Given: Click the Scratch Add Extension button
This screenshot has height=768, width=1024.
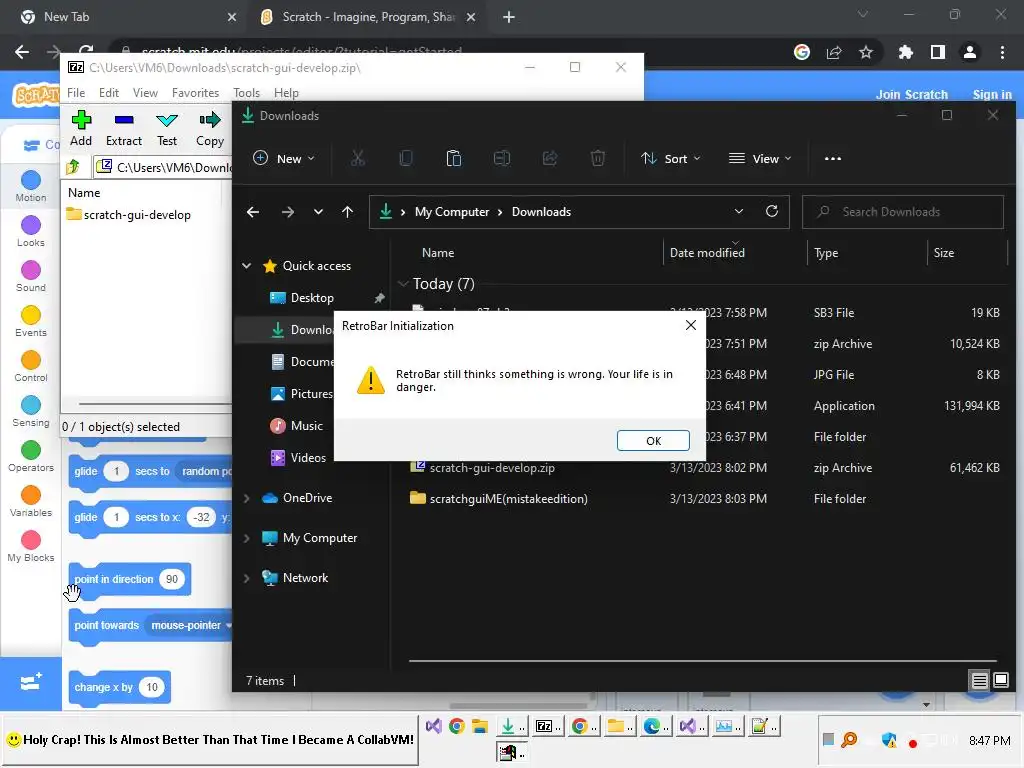Looking at the screenshot, I should click(31, 683).
